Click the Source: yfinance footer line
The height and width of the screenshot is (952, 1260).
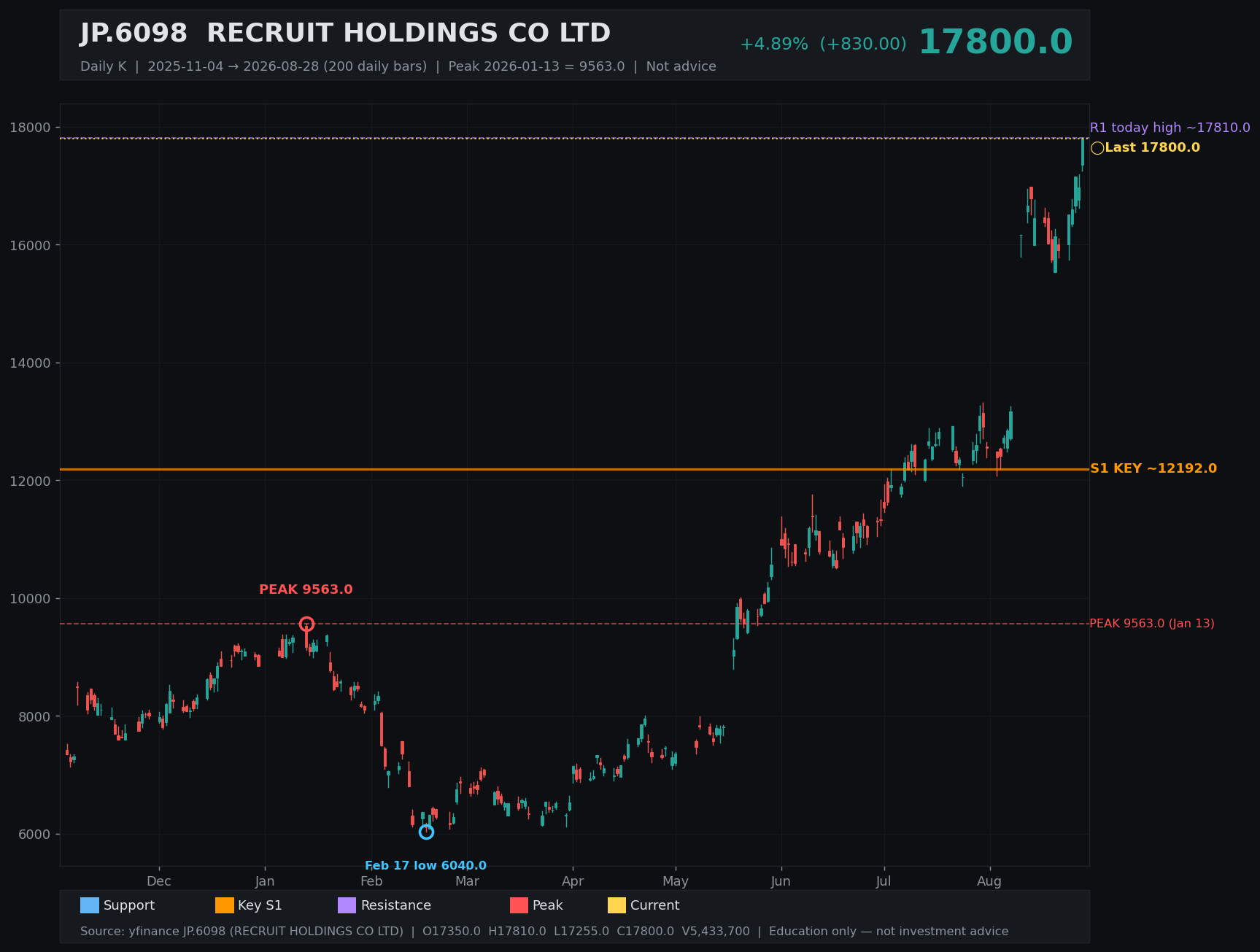(544, 932)
